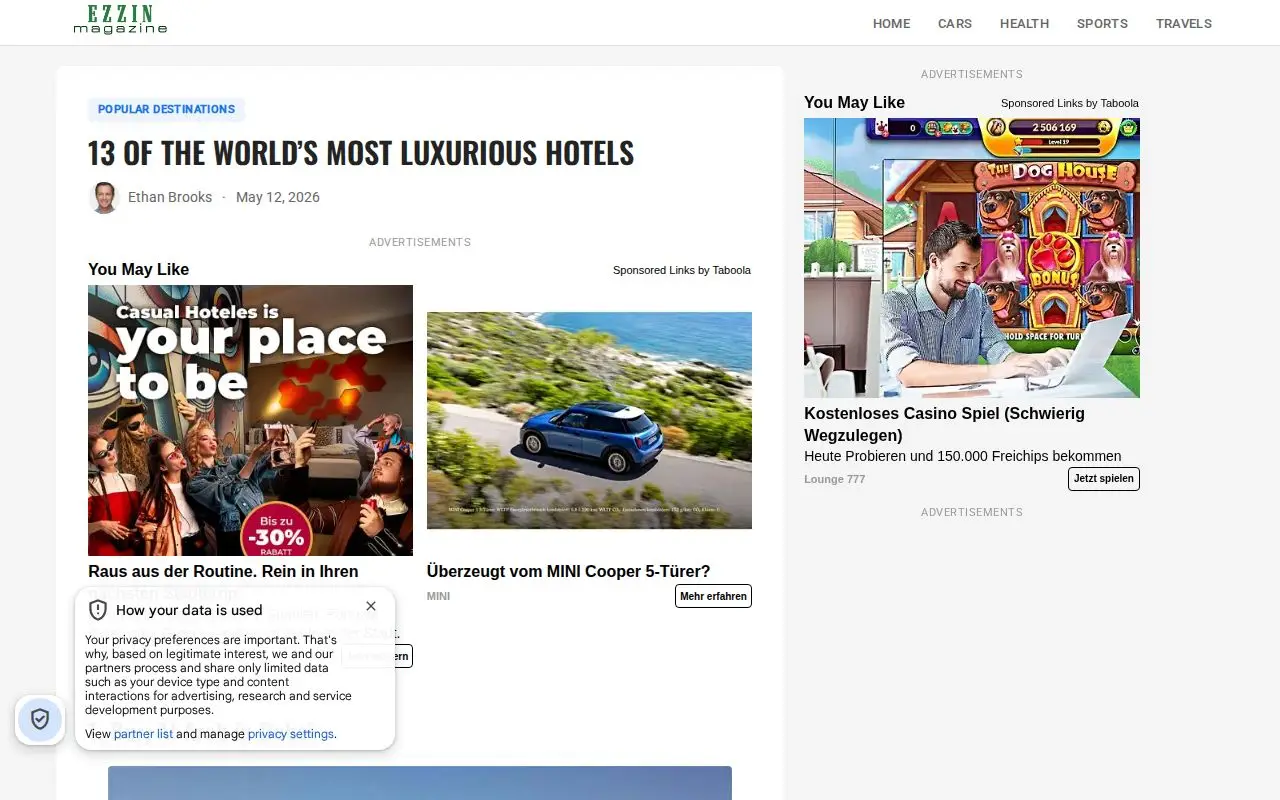Image resolution: width=1280 pixels, height=800 pixels.
Task: Close the data usage privacy popup
Action: [371, 606]
